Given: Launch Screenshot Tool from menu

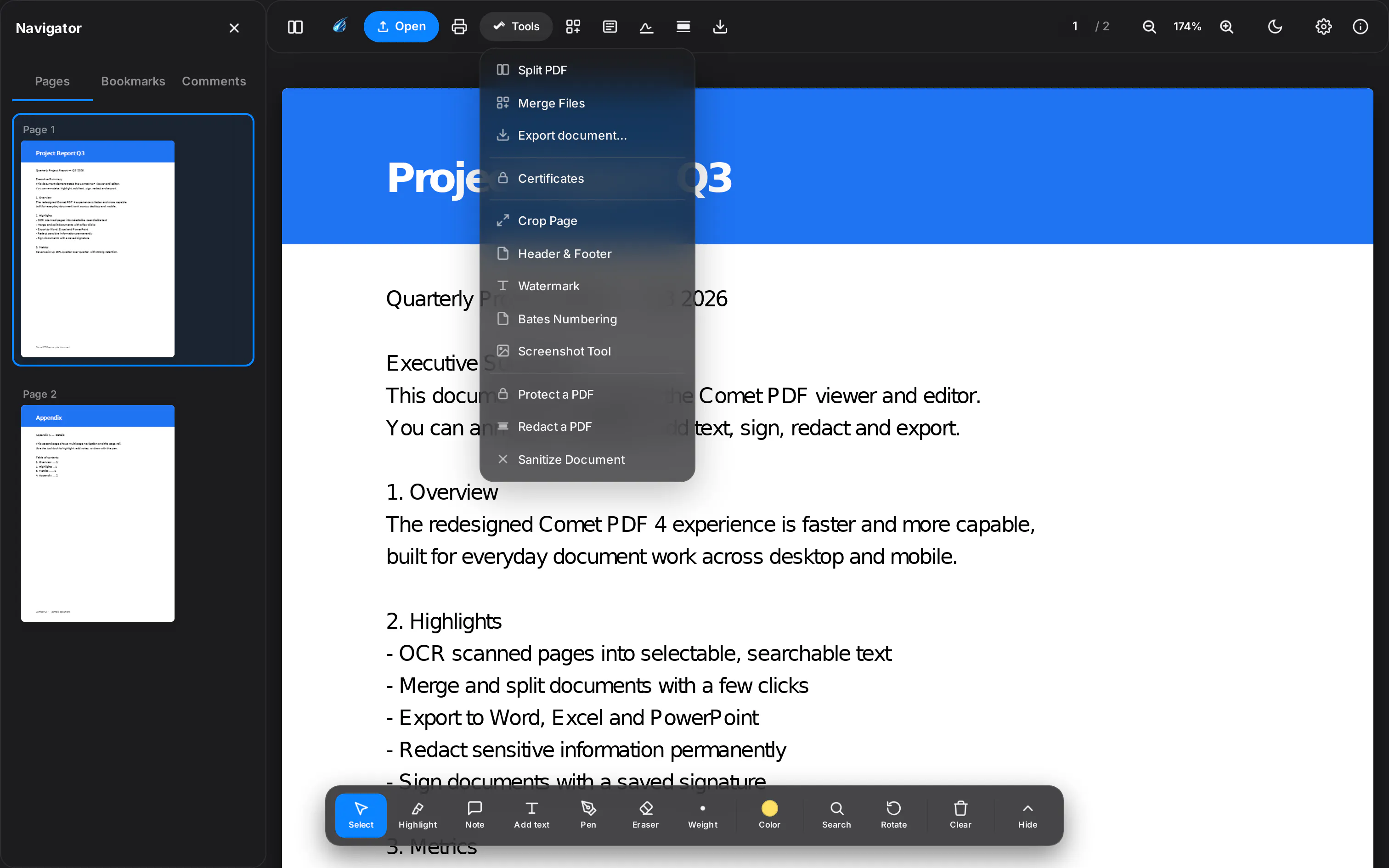Looking at the screenshot, I should [x=587, y=351].
